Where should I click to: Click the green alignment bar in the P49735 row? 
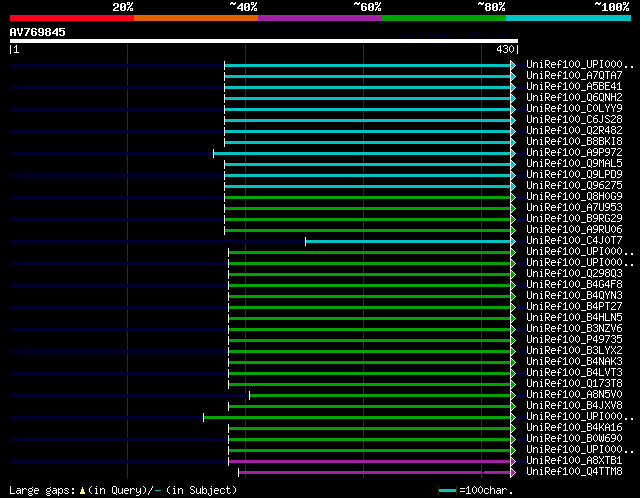(369, 340)
